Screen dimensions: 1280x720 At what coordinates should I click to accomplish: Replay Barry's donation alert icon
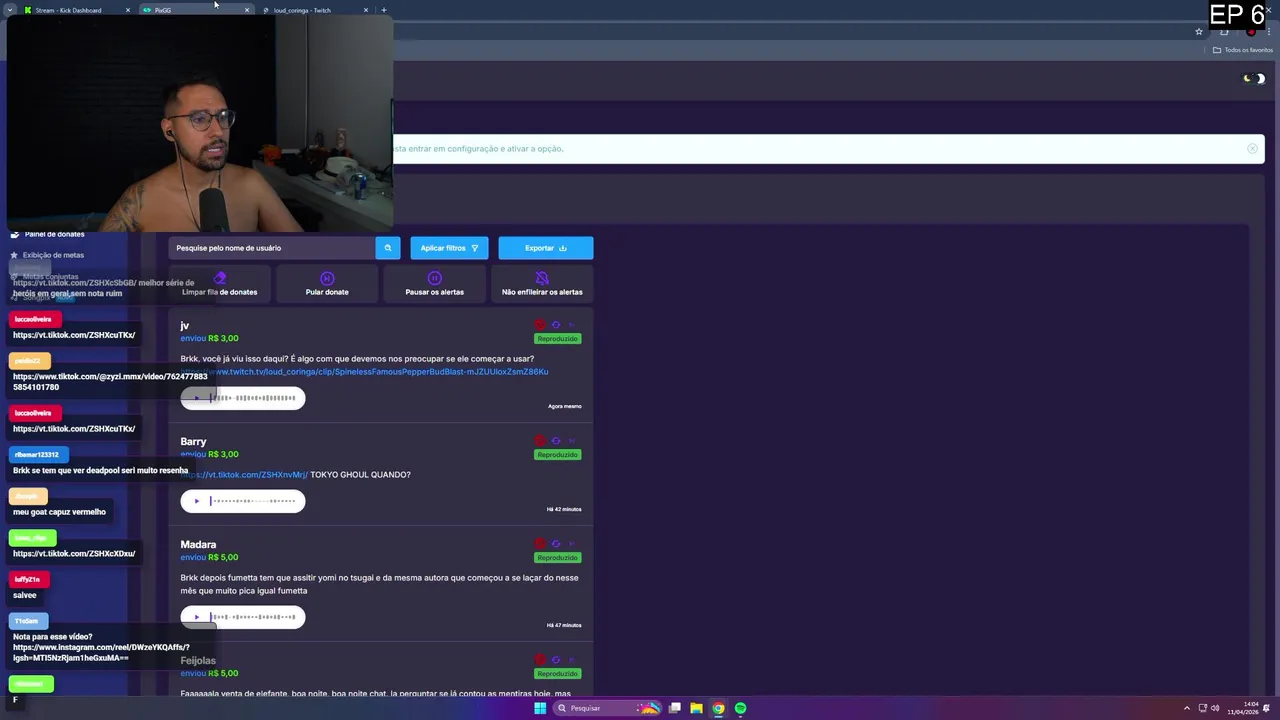coord(556,441)
